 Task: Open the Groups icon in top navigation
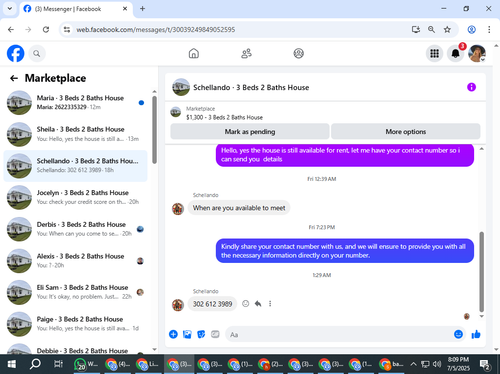click(299, 53)
